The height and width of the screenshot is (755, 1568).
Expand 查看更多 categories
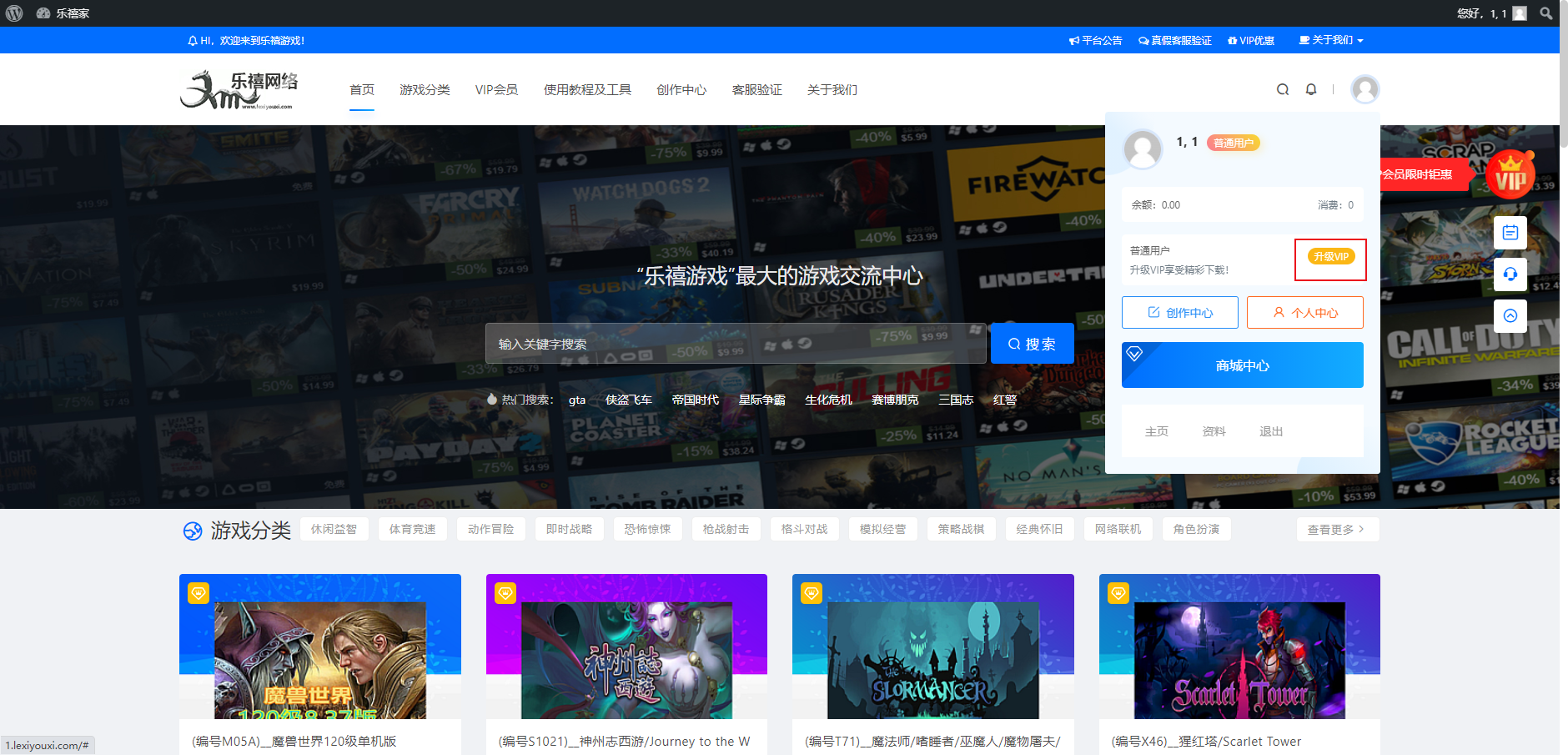1338,529
